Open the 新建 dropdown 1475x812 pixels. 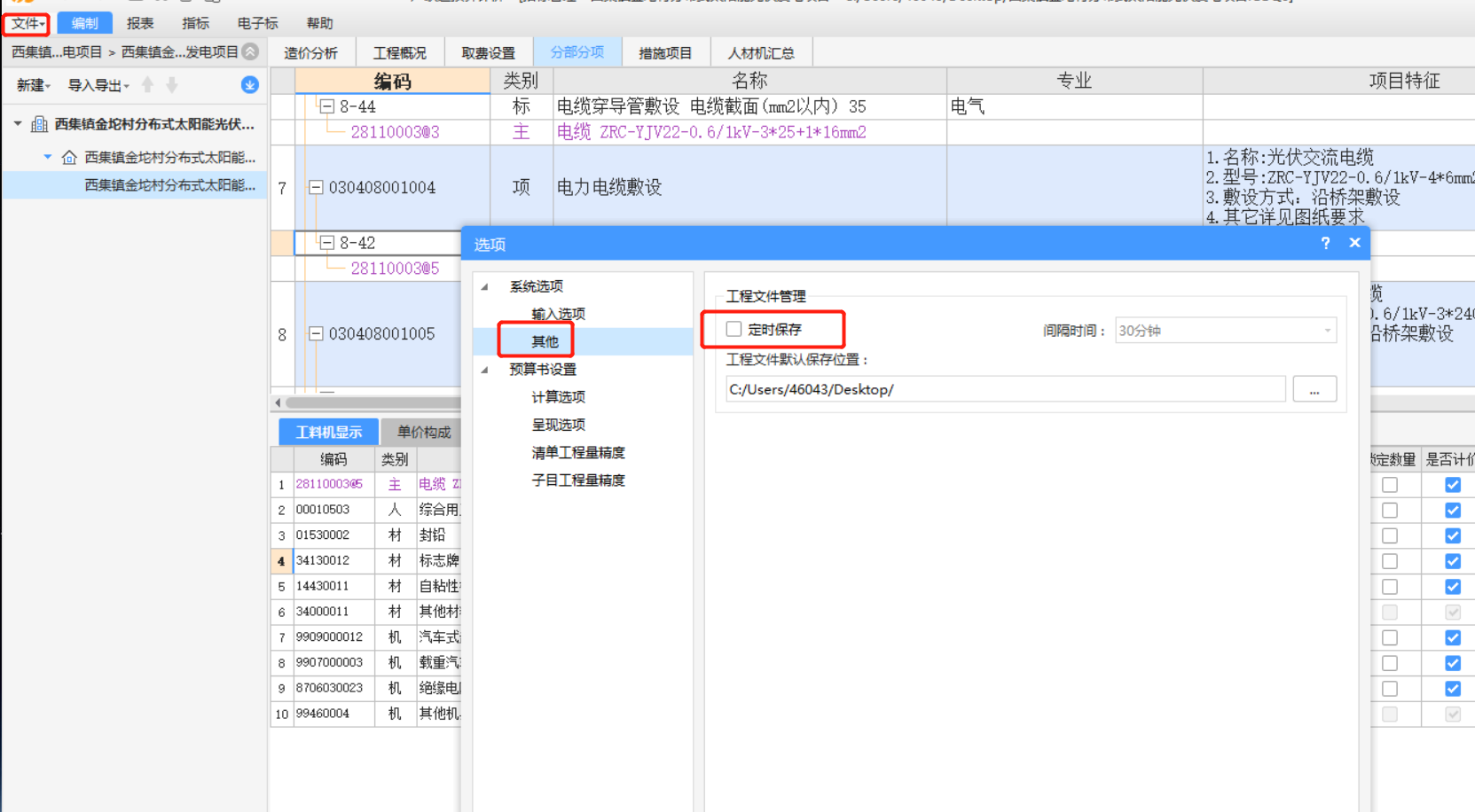[x=31, y=85]
